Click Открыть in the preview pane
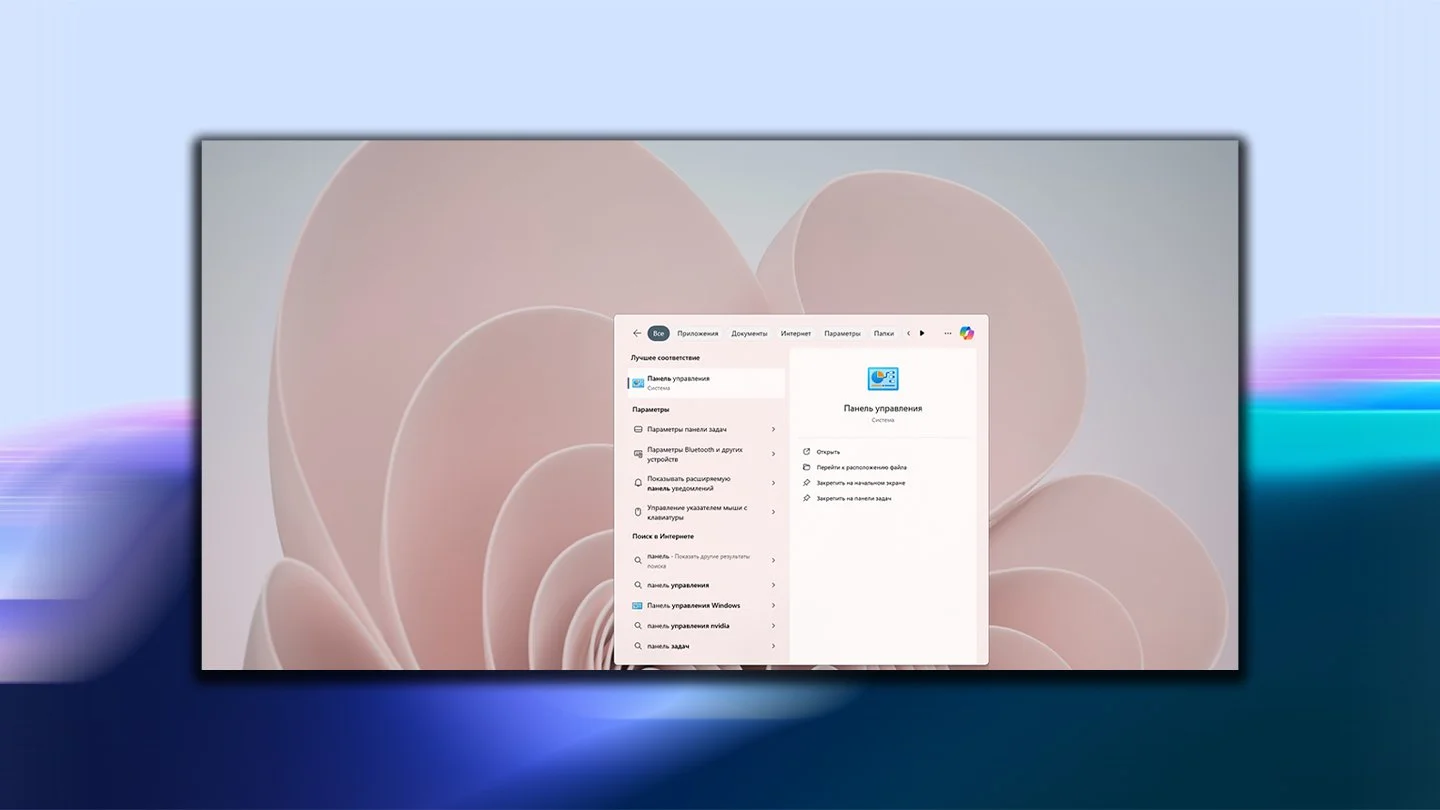Viewport: 1440px width, 810px height. [x=828, y=452]
